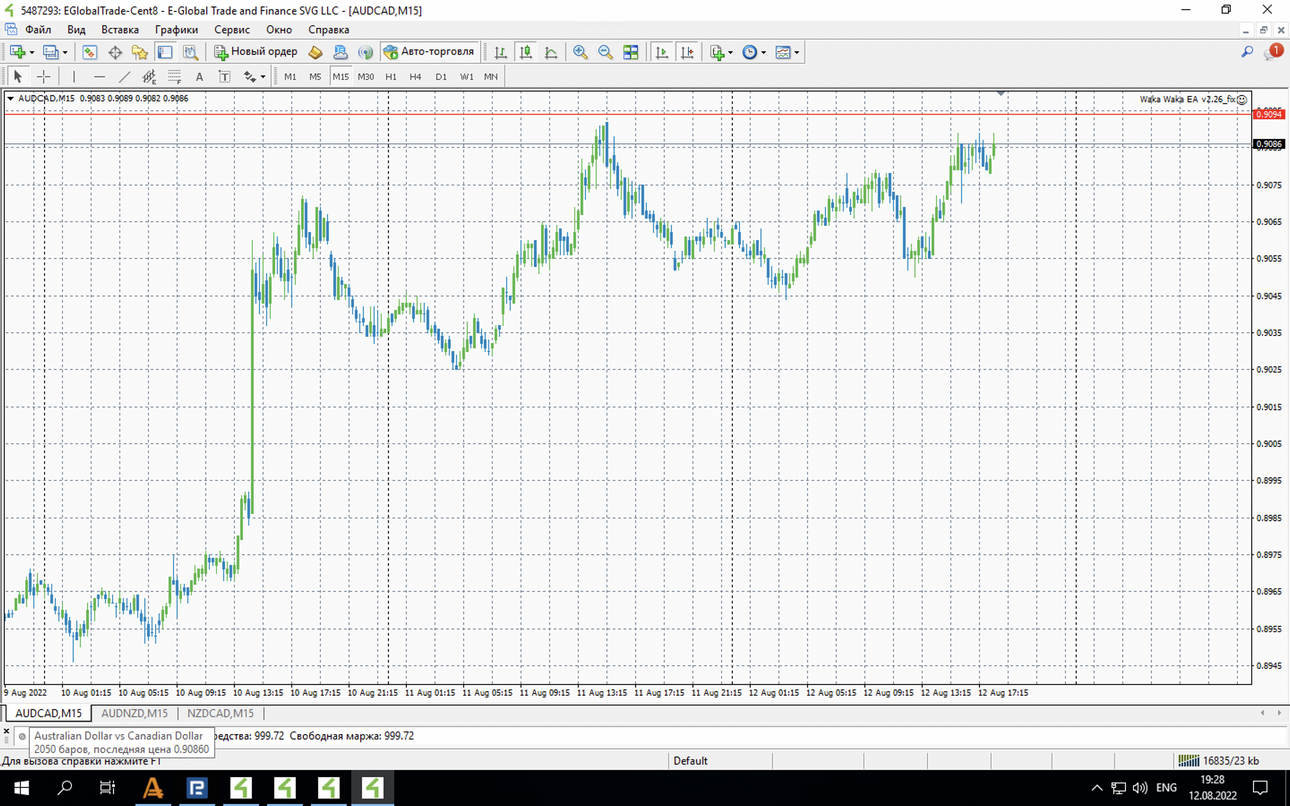Select the text label T tool
The image size is (1290, 806).
pyautogui.click(x=224, y=76)
